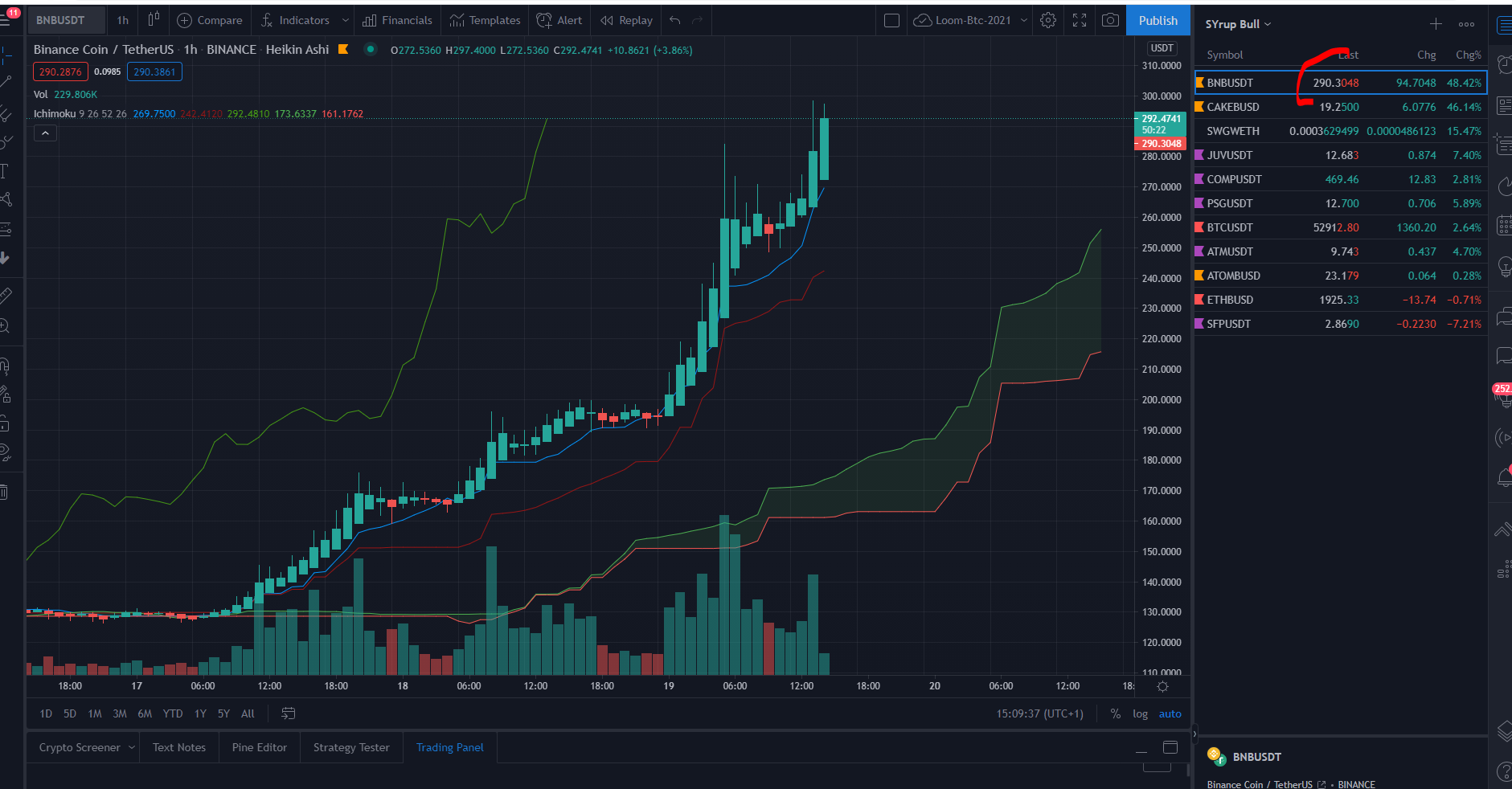Select ETHBUSD in the watchlist
This screenshot has width=1512, height=789.
click(x=1341, y=300)
